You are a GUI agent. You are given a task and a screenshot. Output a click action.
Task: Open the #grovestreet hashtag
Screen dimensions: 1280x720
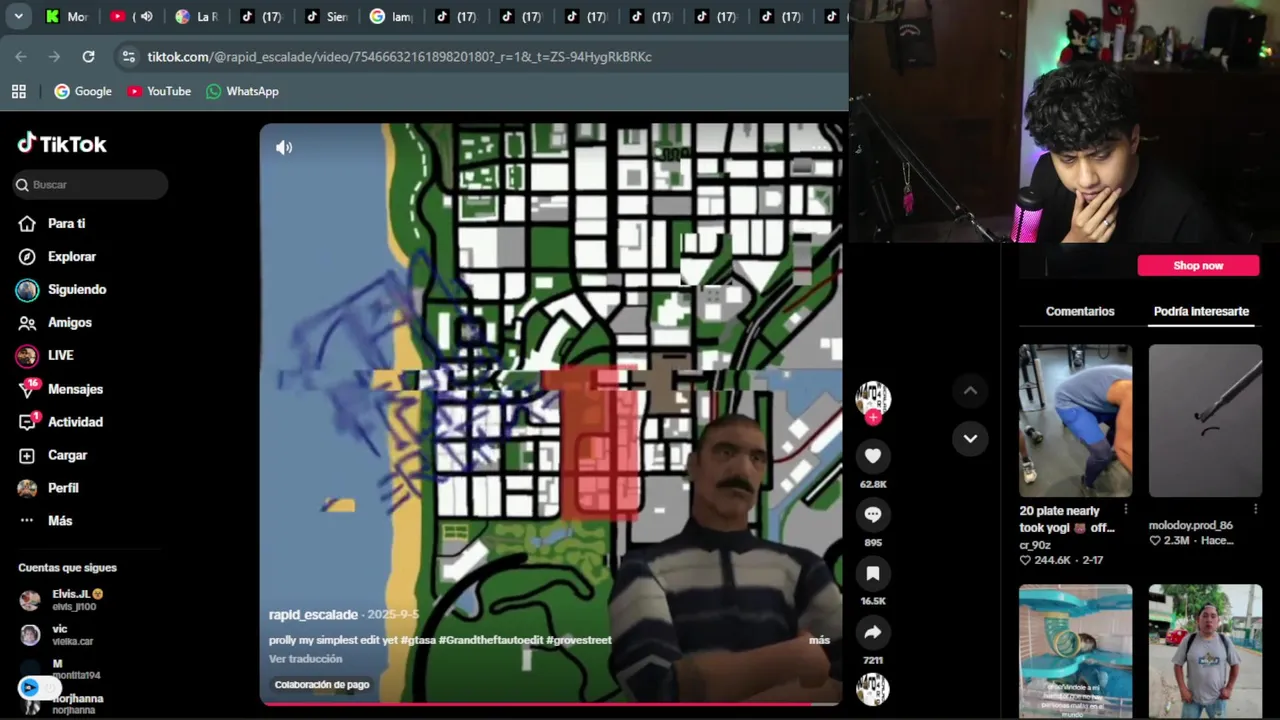(x=579, y=640)
